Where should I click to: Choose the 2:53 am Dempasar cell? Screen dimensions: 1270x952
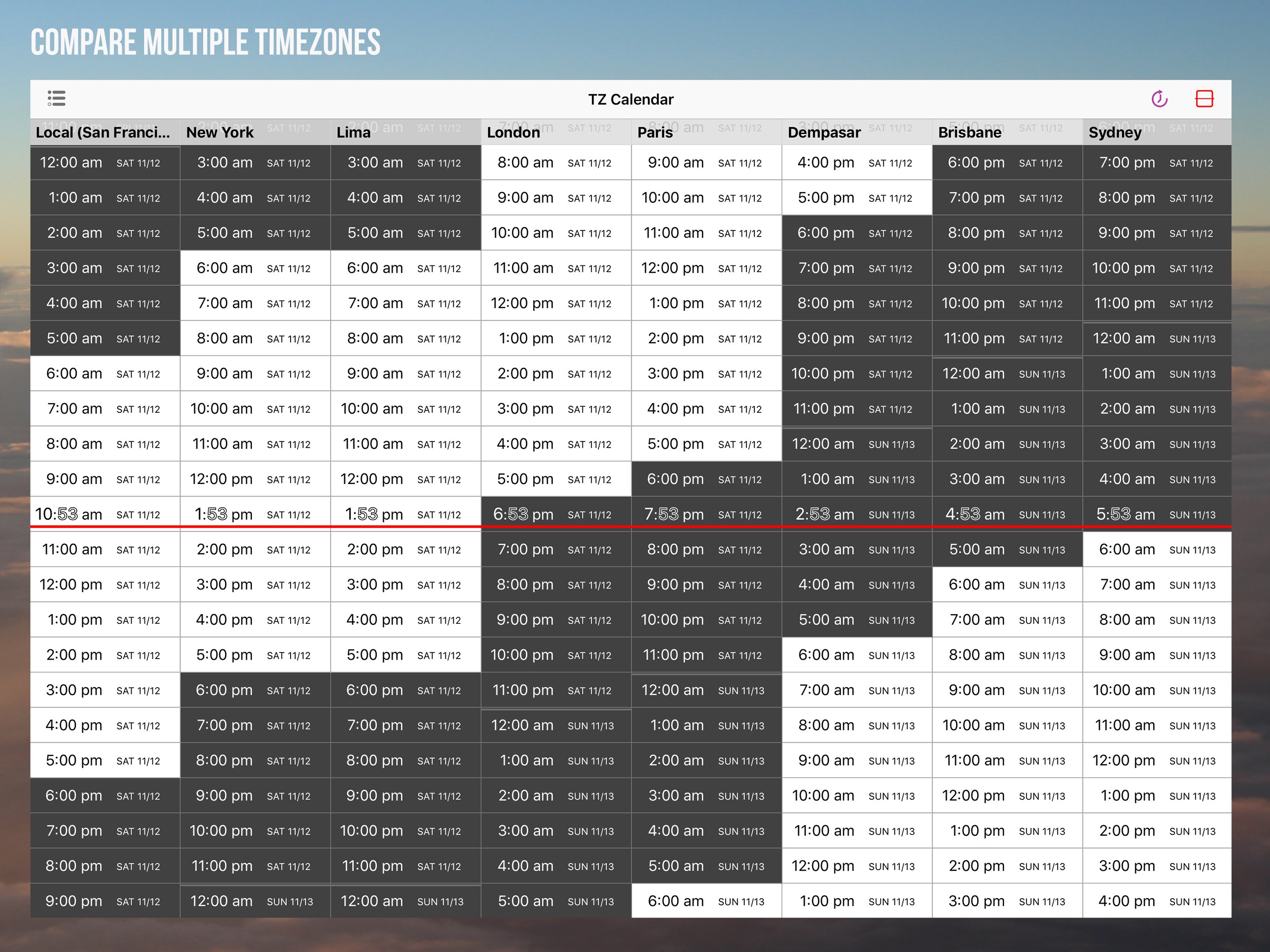pos(857,514)
